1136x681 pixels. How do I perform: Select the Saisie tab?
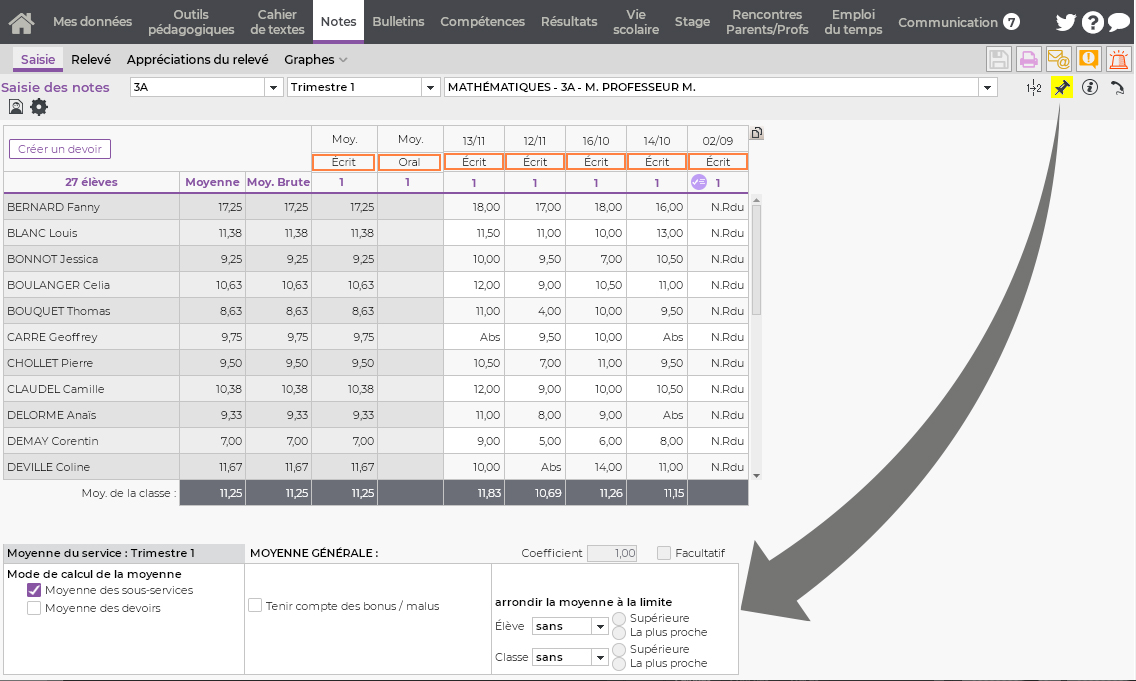[38, 59]
